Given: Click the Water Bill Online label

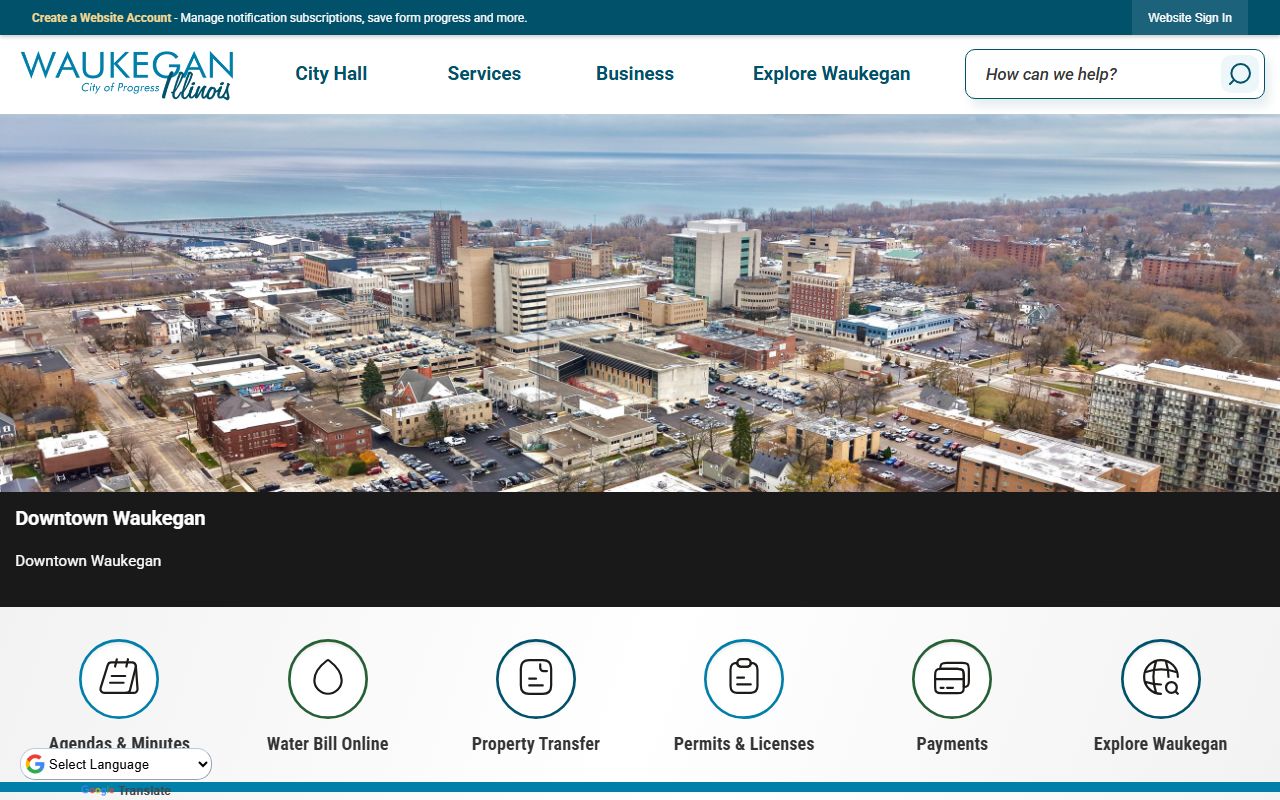Looking at the screenshot, I should [x=328, y=744].
